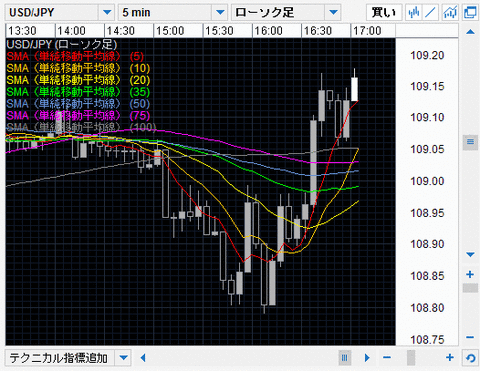Image resolution: width=480 pixels, height=371 pixels.
Task: Open the USD/JPY currency pair dropdown
Action: pyautogui.click(x=60, y=13)
